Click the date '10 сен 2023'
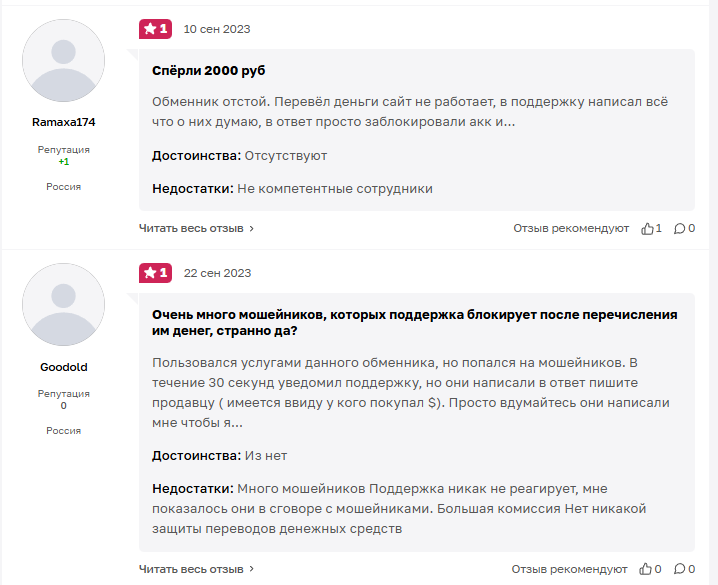Viewport: 718px width, 585px height. 217,29
